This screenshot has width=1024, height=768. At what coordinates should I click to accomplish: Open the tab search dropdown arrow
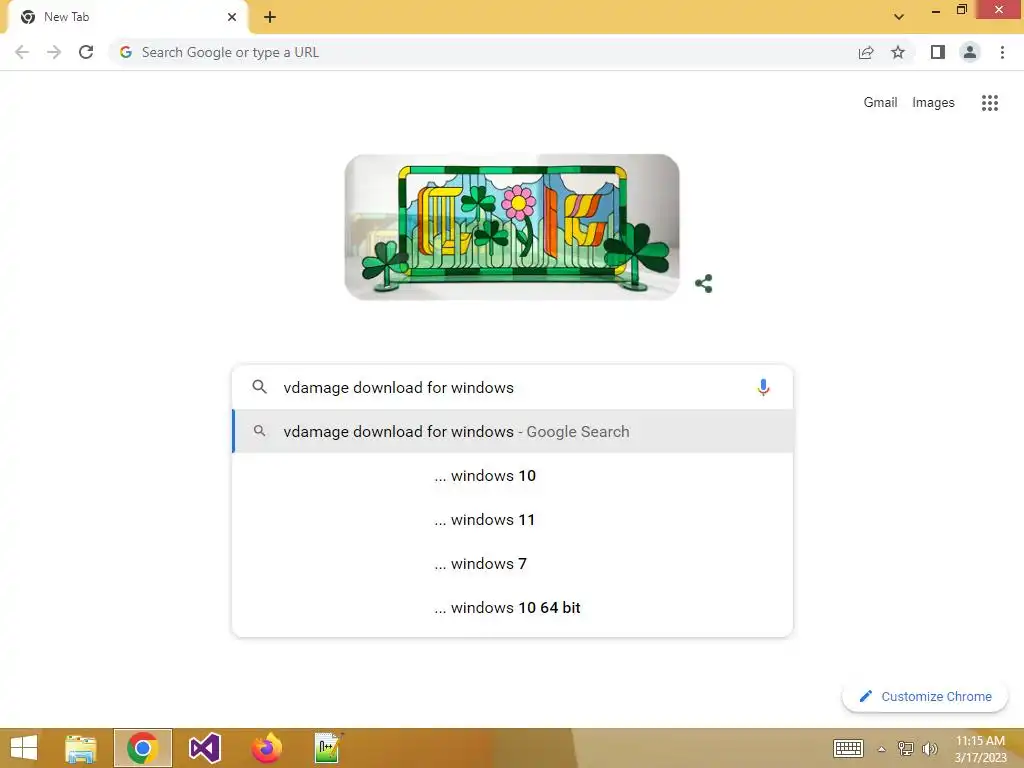pos(899,17)
